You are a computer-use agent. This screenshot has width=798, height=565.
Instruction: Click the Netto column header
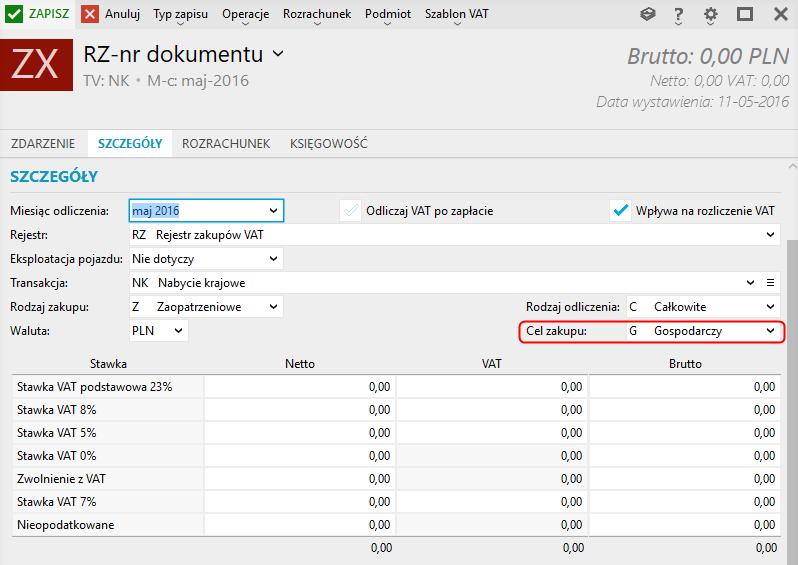pyautogui.click(x=300, y=363)
